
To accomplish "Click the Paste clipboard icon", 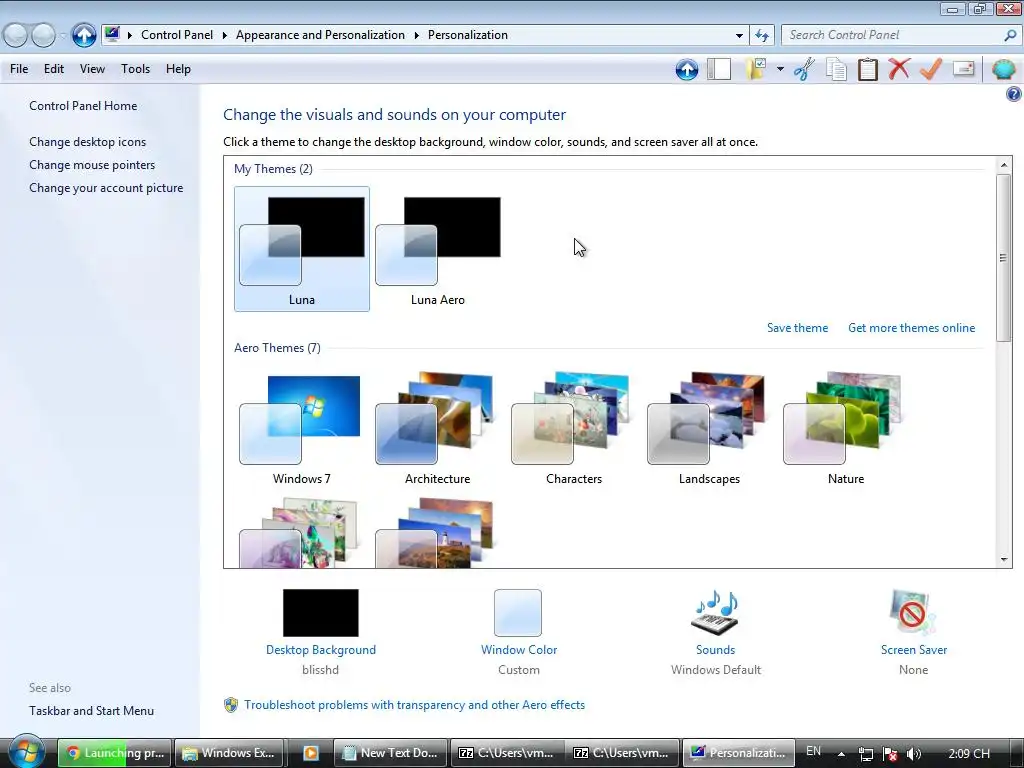I will tap(867, 69).
